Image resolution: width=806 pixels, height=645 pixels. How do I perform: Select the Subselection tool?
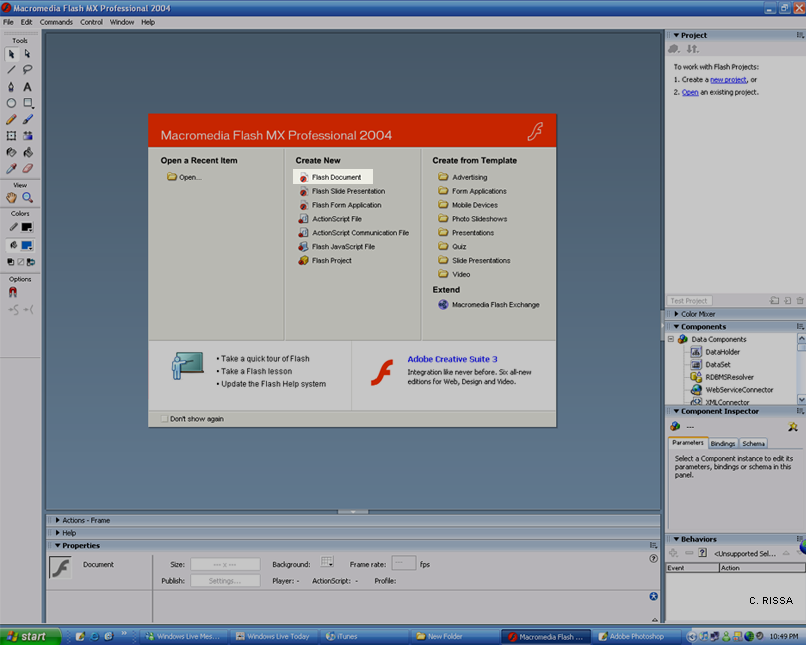[28, 54]
